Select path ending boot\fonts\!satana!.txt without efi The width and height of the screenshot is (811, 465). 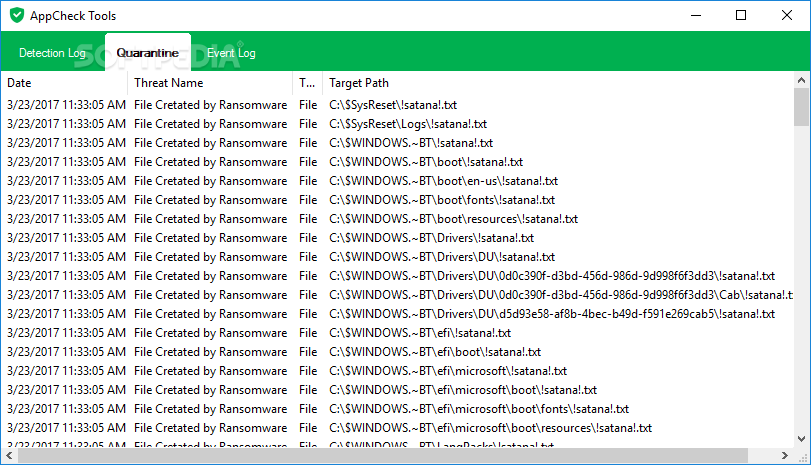(442, 200)
